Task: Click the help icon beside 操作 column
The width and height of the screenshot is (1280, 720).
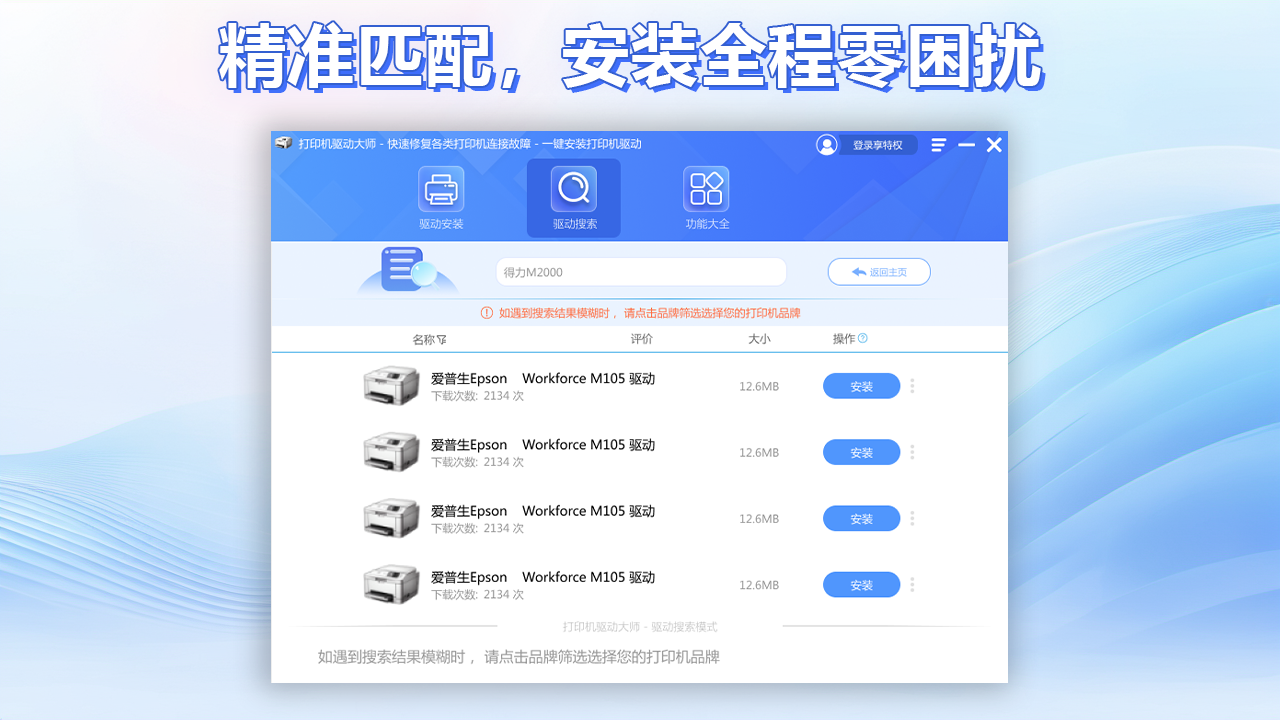Action: pos(862,338)
